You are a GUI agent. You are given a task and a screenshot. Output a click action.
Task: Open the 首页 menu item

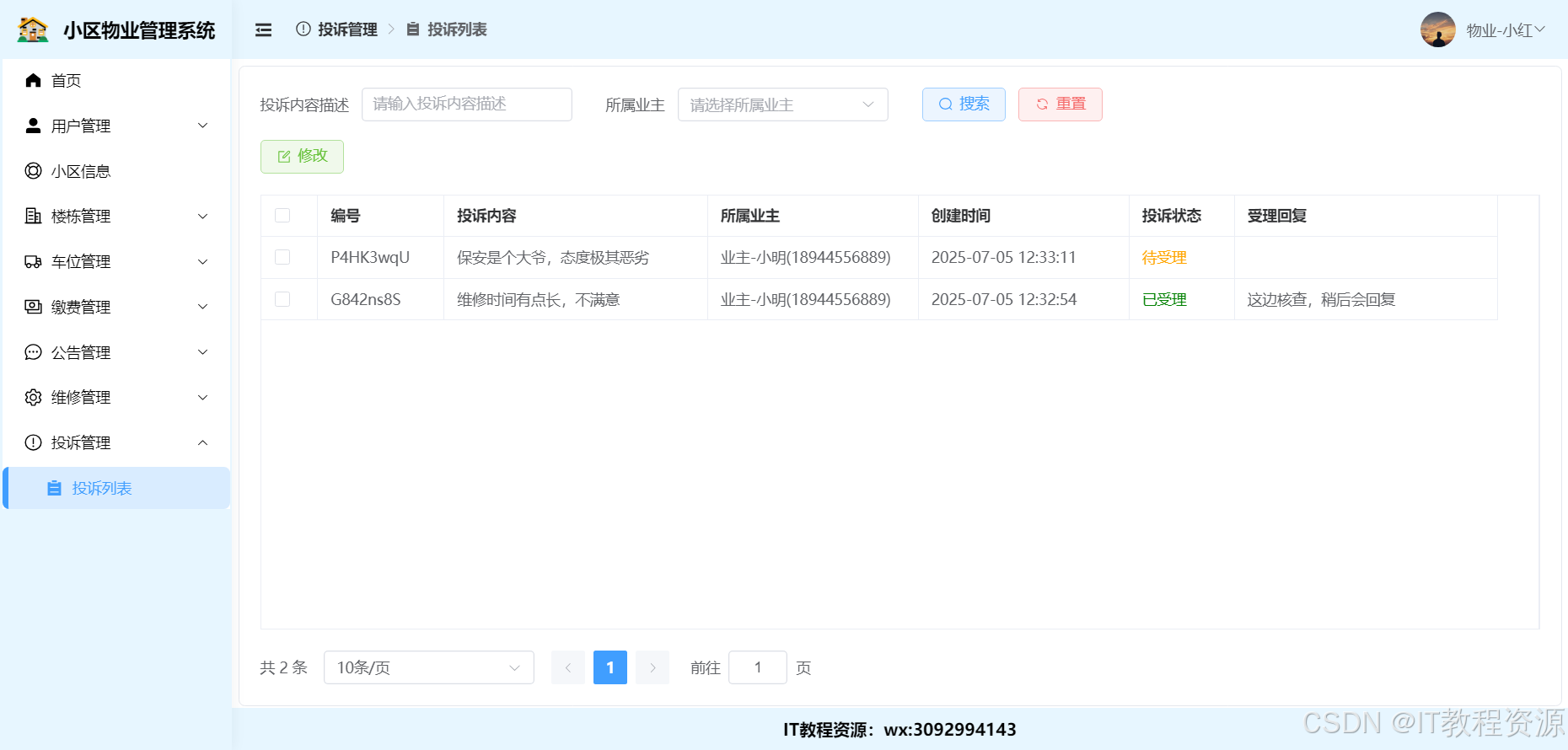(116, 80)
